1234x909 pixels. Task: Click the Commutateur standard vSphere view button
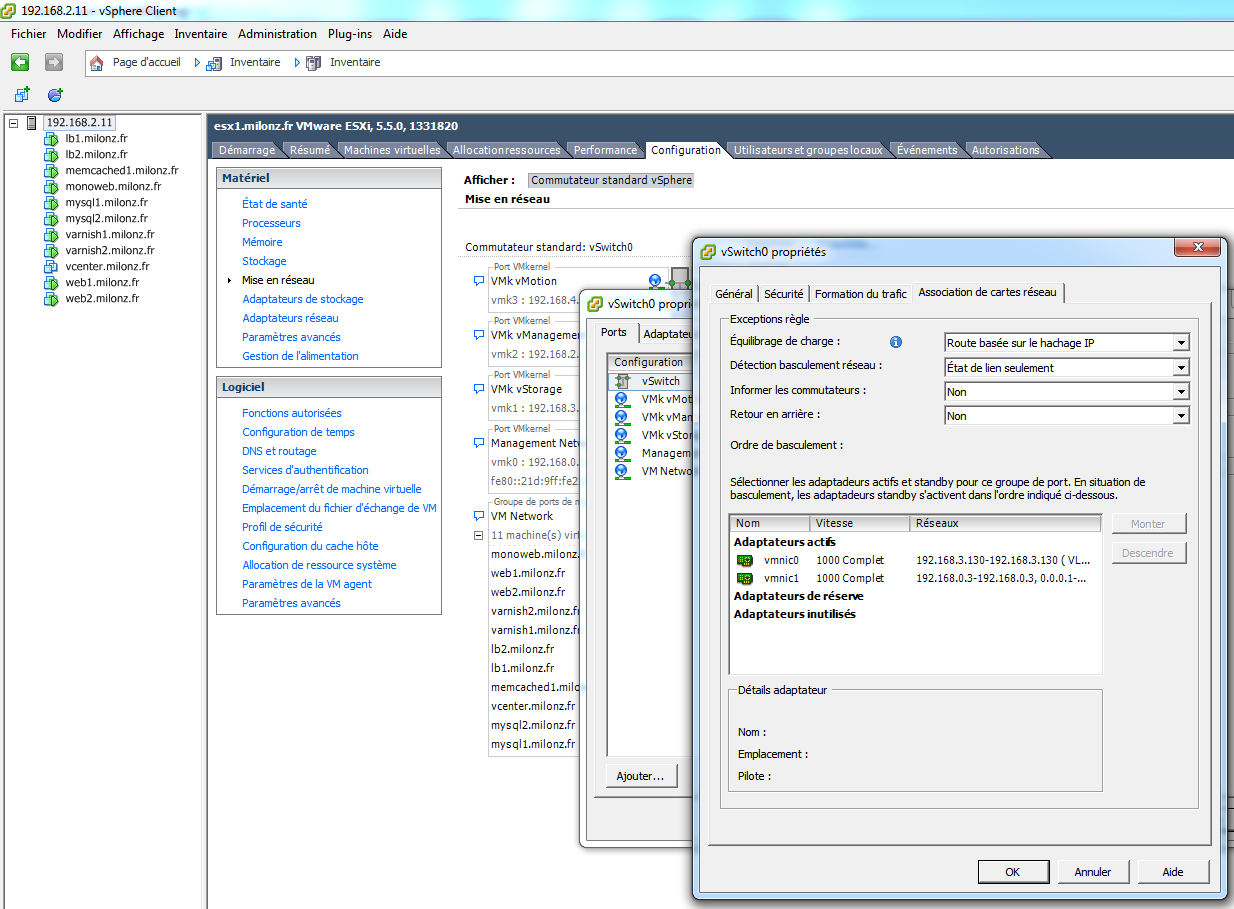[611, 180]
